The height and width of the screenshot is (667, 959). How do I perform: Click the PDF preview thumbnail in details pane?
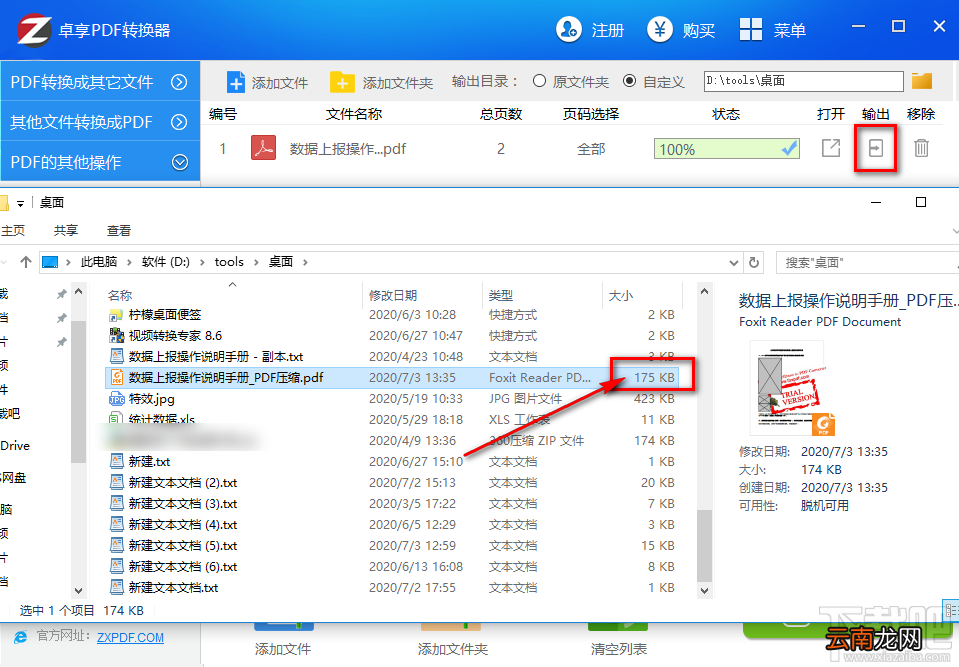[792, 388]
